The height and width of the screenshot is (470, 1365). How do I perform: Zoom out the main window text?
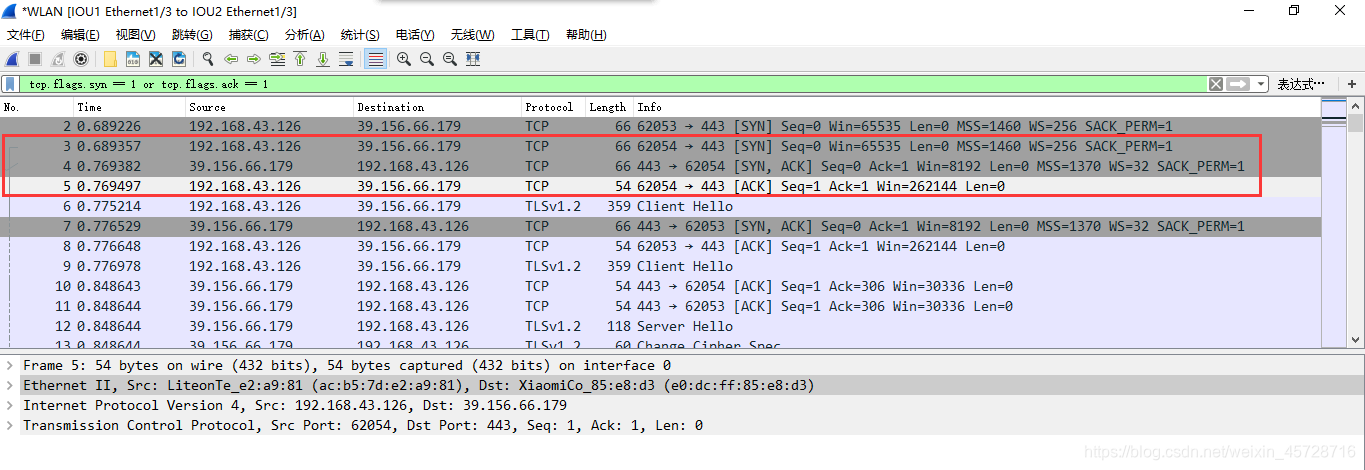point(427,59)
